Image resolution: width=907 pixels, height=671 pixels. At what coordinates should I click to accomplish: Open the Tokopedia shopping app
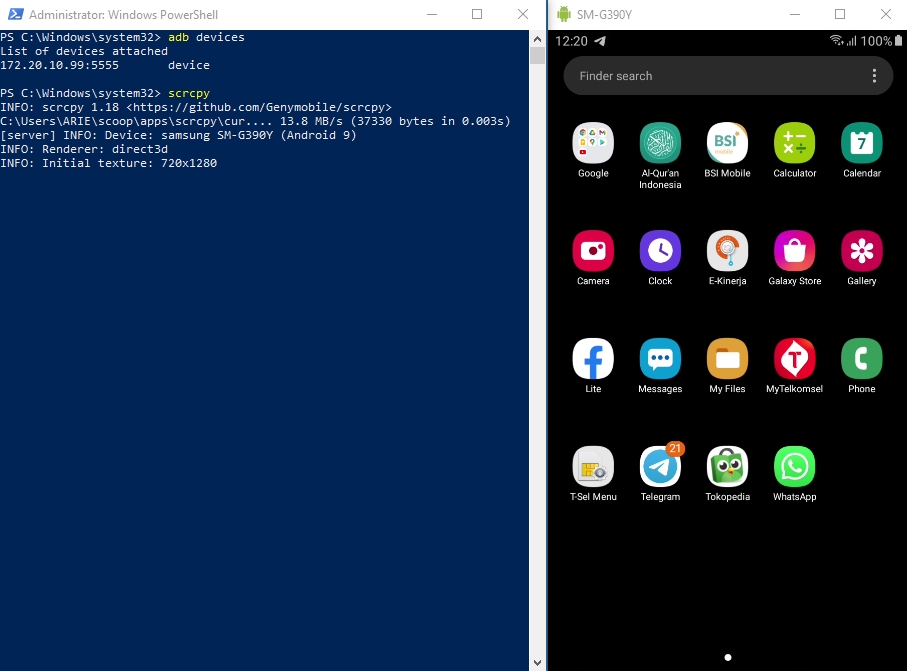727,466
